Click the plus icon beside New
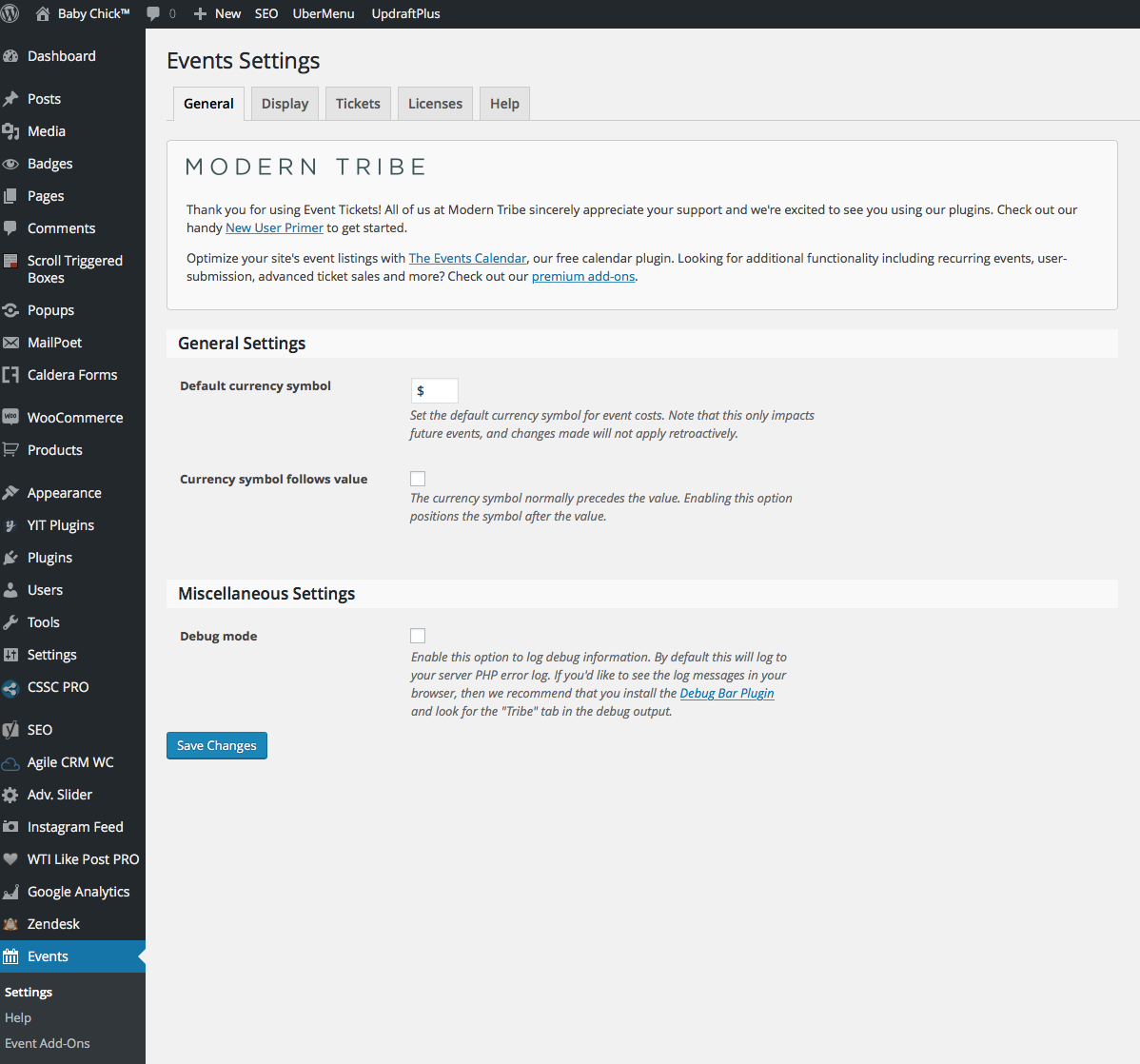Image resolution: width=1140 pixels, height=1064 pixels. click(x=200, y=14)
